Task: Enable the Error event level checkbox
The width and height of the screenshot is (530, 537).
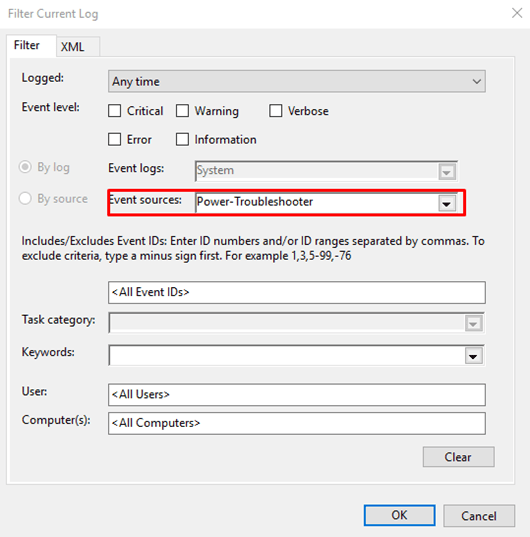Action: coord(114,139)
